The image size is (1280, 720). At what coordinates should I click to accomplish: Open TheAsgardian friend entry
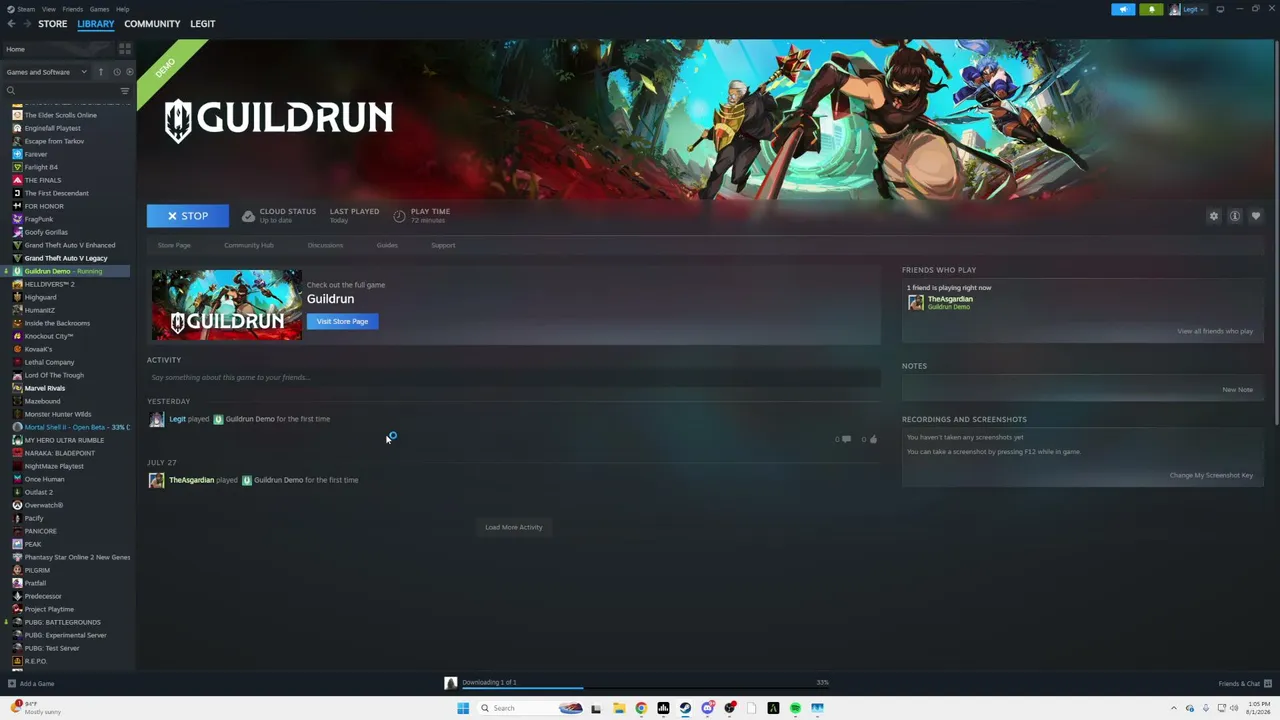click(x=940, y=302)
